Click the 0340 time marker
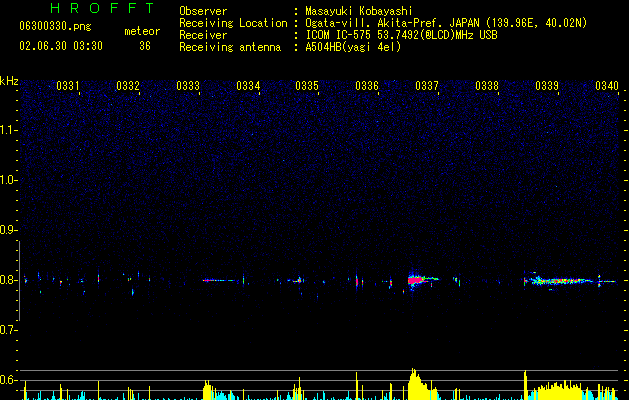Screen dimensions: 629x400 (x=607, y=86)
